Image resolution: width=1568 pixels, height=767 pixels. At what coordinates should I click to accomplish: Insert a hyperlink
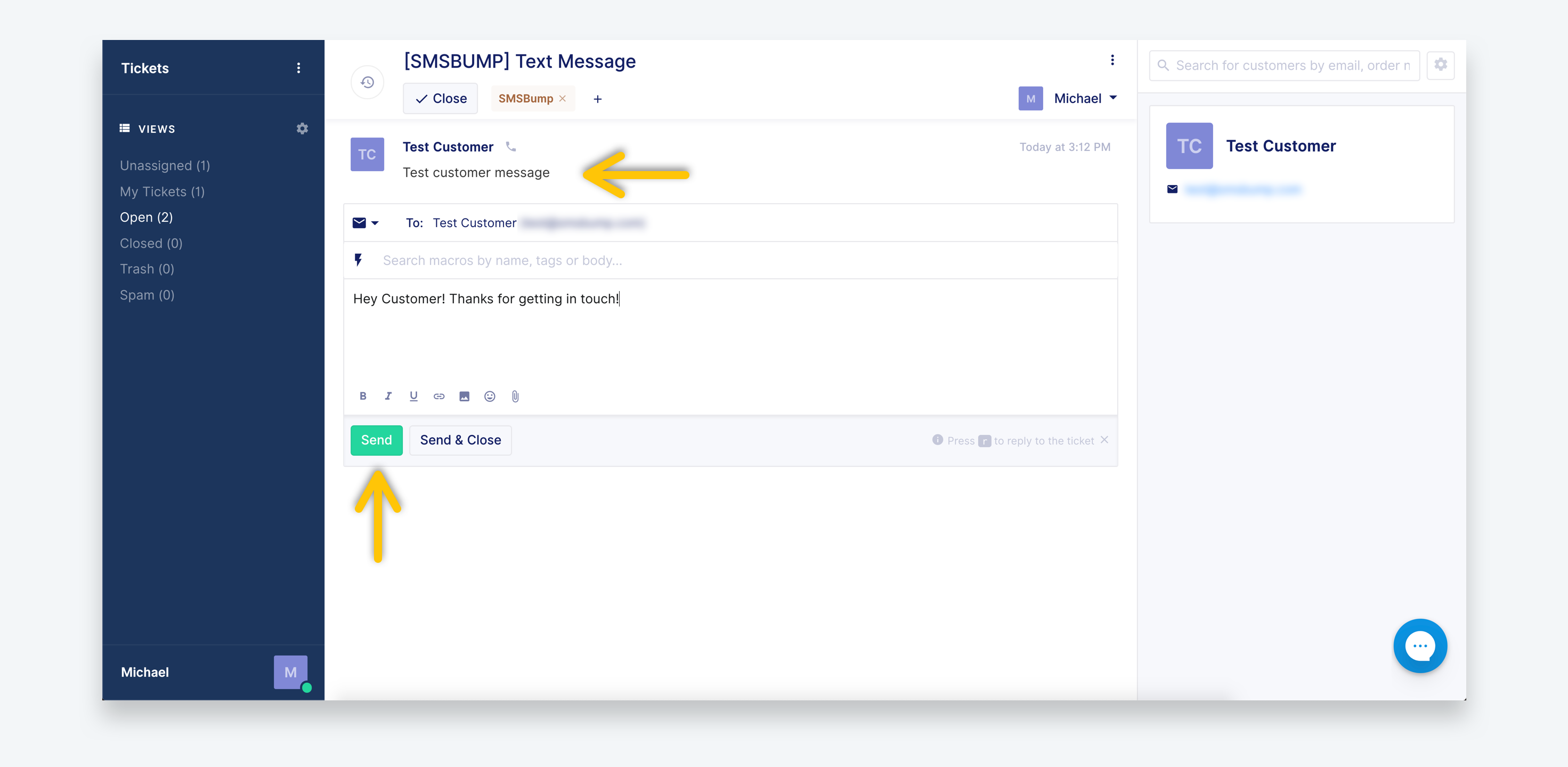pyautogui.click(x=439, y=396)
